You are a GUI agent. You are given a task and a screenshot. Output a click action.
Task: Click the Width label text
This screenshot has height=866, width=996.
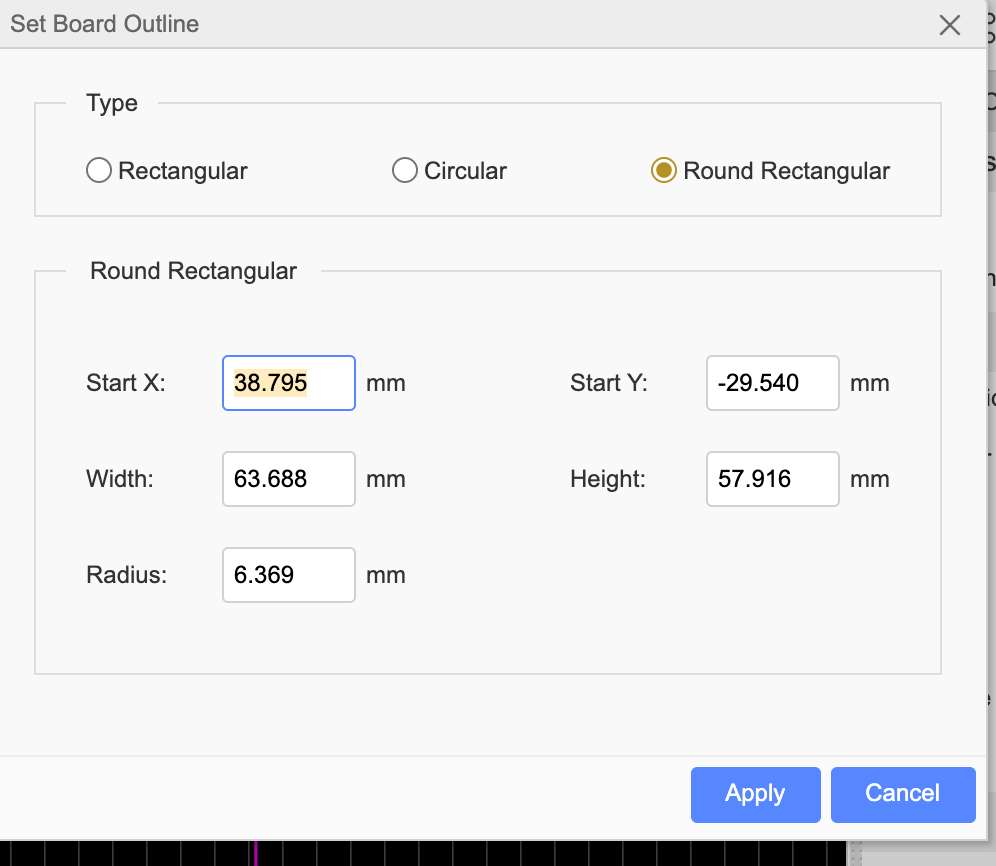120,479
